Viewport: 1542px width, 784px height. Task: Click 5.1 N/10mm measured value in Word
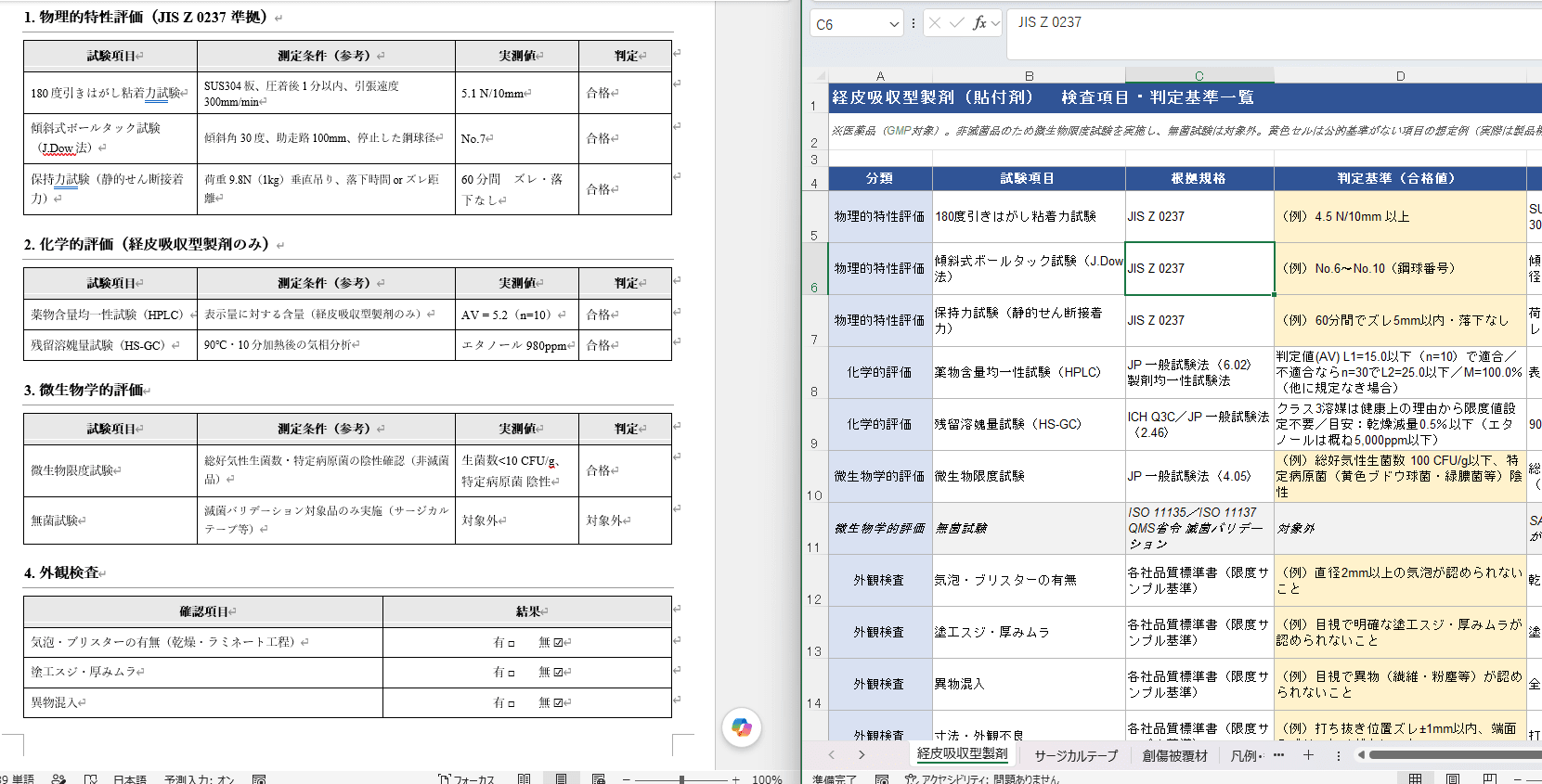click(x=493, y=93)
